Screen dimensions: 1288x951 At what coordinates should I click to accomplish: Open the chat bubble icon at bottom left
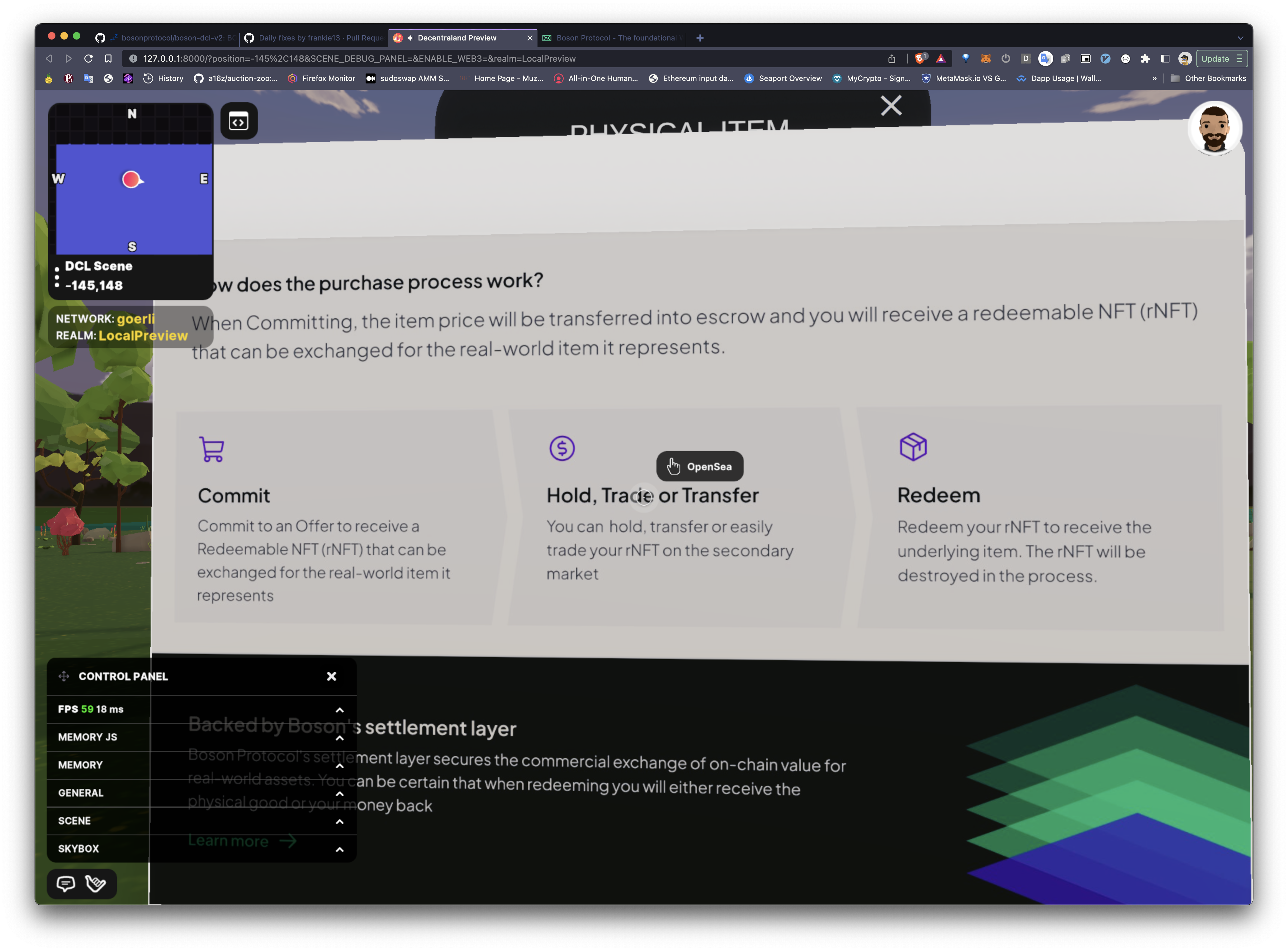tap(66, 884)
